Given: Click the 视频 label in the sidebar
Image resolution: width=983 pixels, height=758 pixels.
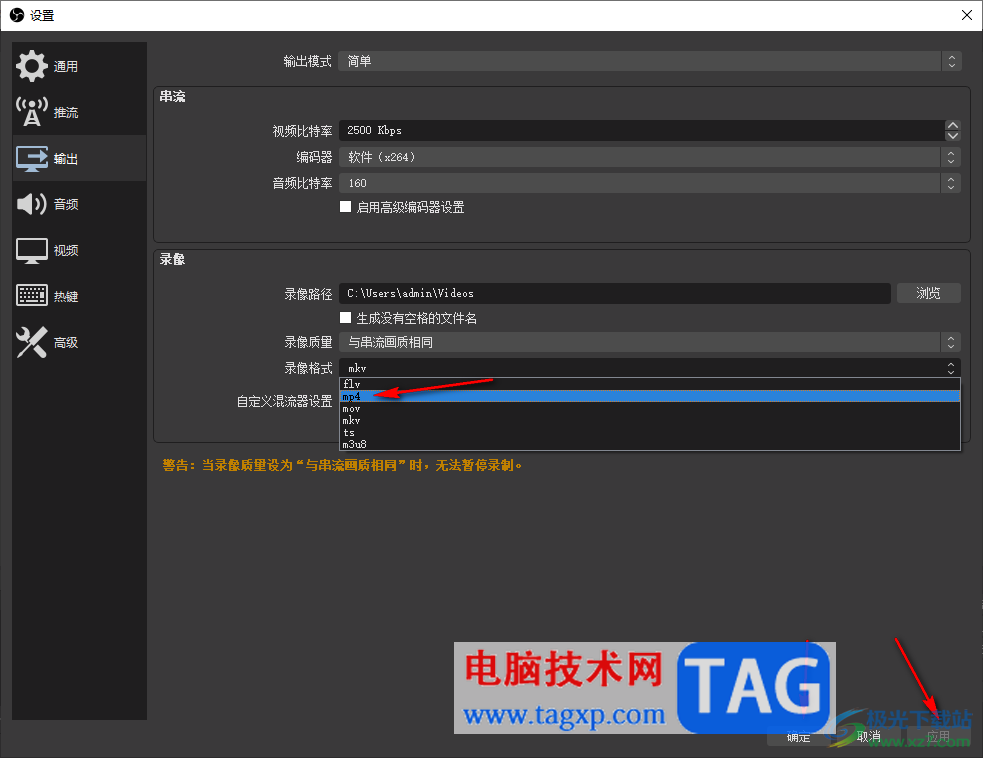Looking at the screenshot, I should 66,251.
